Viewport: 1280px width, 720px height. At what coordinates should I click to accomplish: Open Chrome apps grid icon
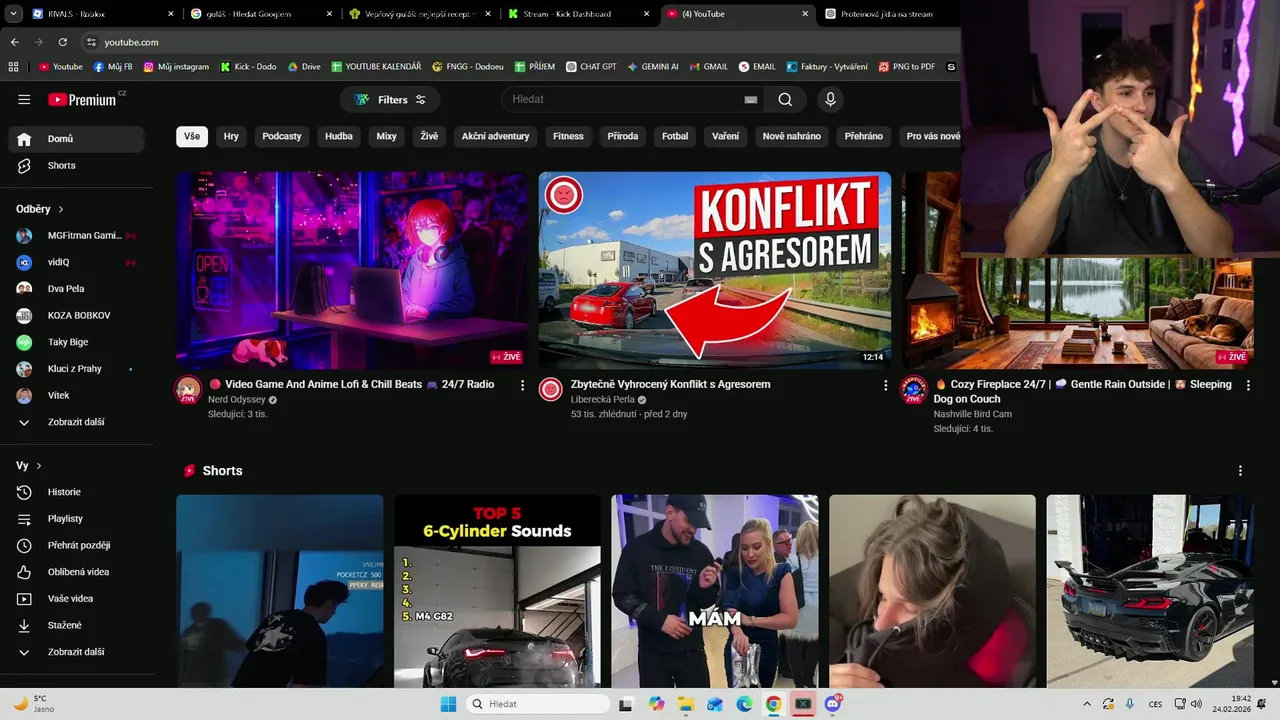pos(14,67)
